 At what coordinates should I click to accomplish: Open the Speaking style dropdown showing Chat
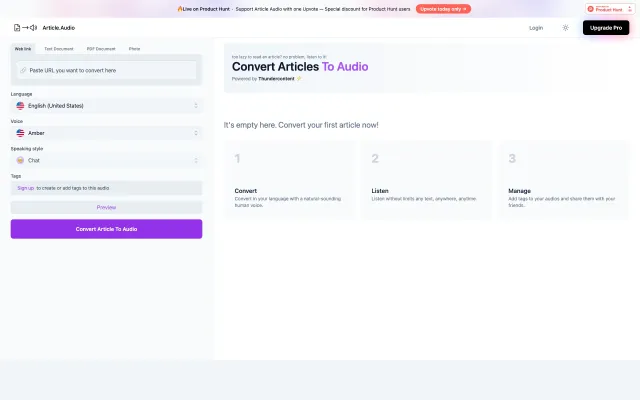pyautogui.click(x=106, y=160)
